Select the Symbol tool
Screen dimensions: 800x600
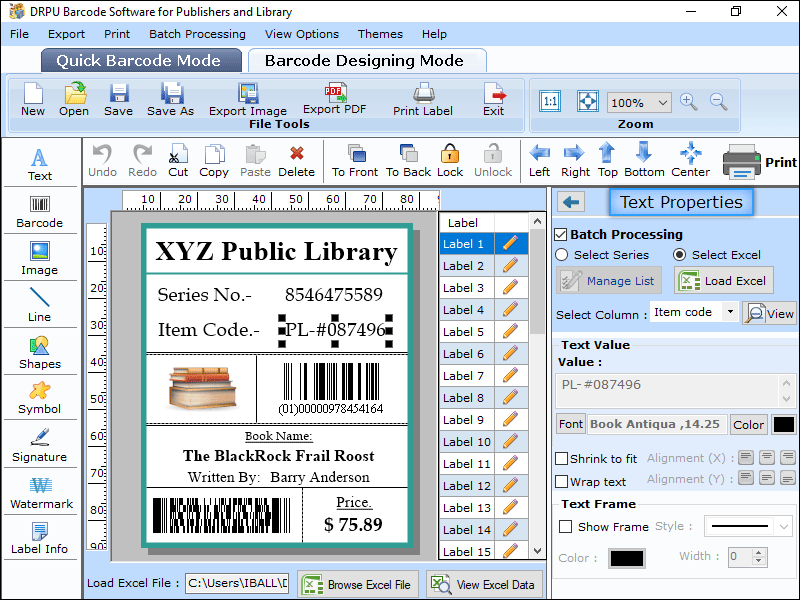[40, 398]
